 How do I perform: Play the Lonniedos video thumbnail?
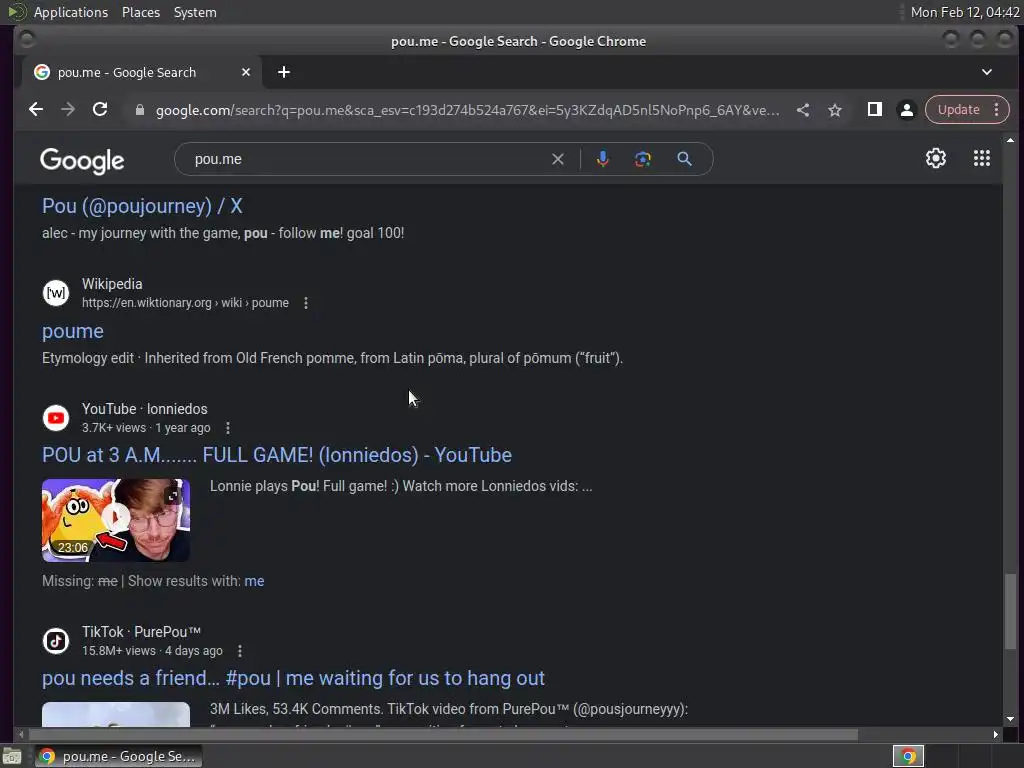(x=116, y=520)
